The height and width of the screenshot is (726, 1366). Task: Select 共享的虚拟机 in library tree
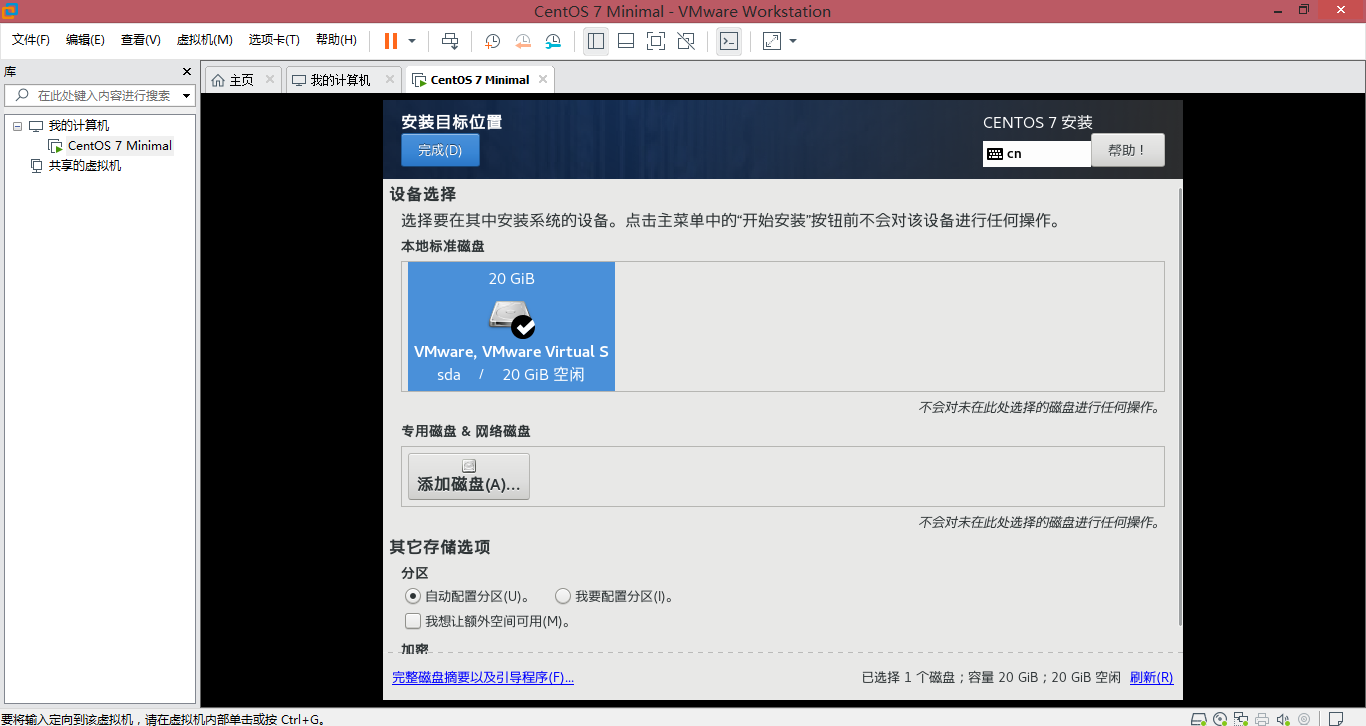[85, 166]
